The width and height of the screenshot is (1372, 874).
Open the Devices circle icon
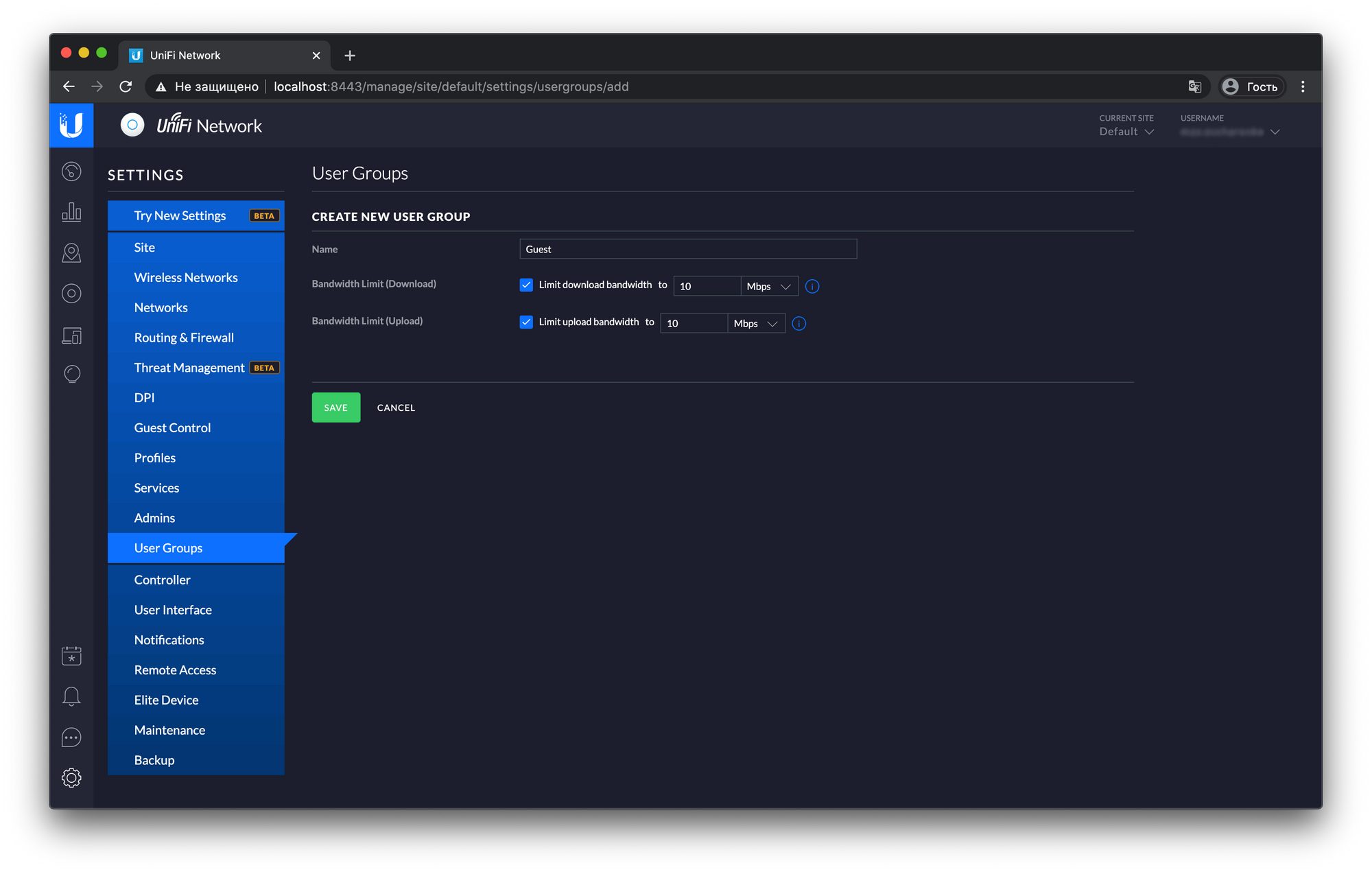pyautogui.click(x=71, y=294)
